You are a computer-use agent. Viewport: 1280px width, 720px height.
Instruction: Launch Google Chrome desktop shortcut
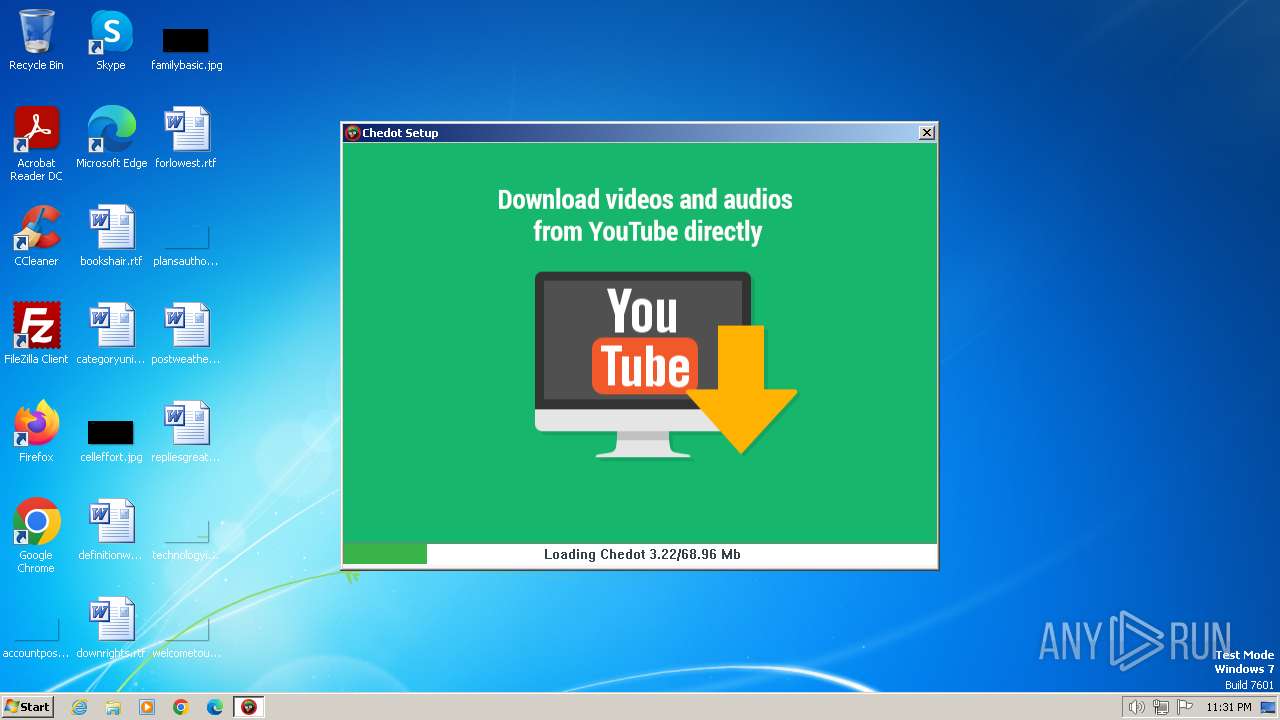(36, 536)
